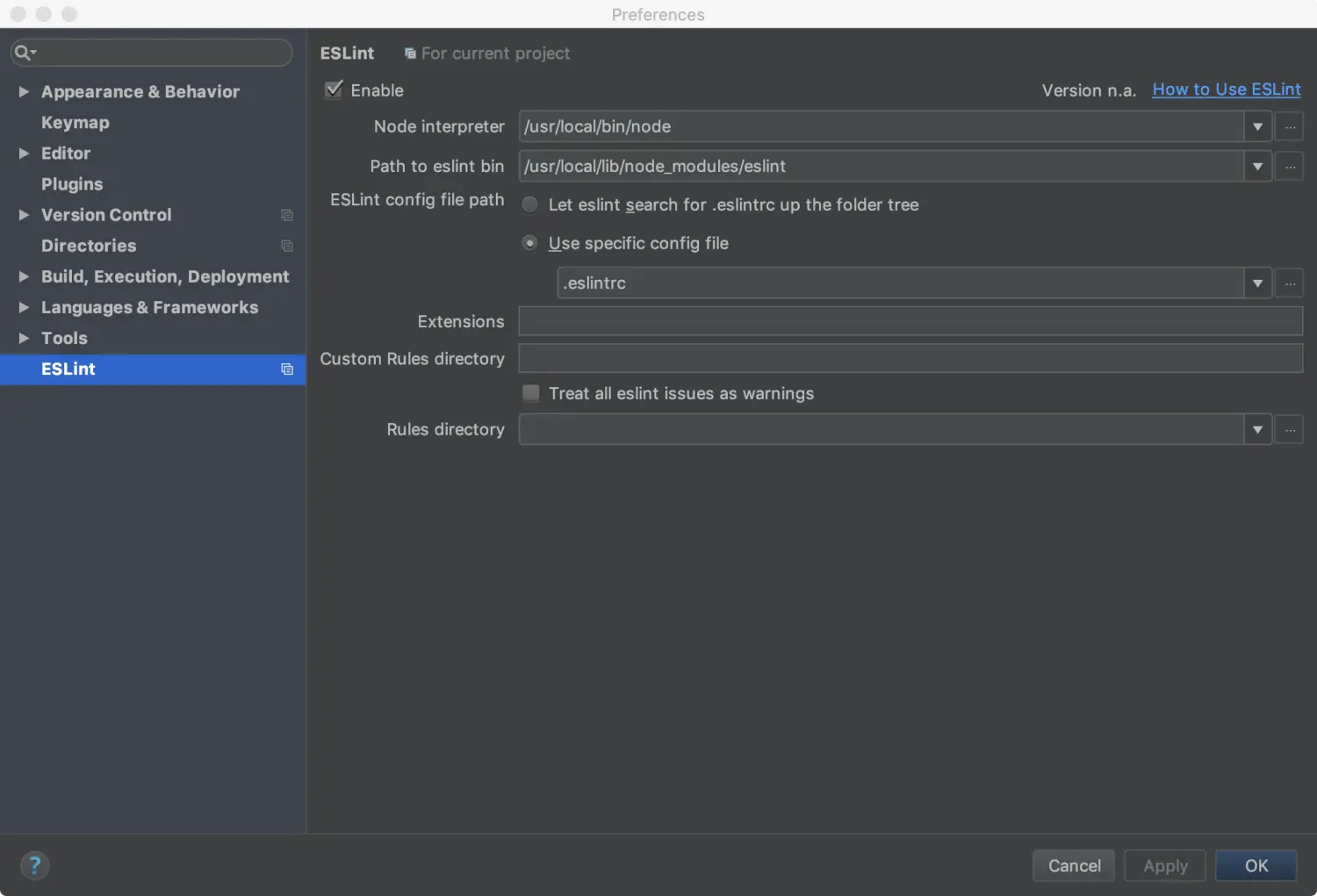Open Path to eslint bin dropdown arrow

[x=1257, y=166]
